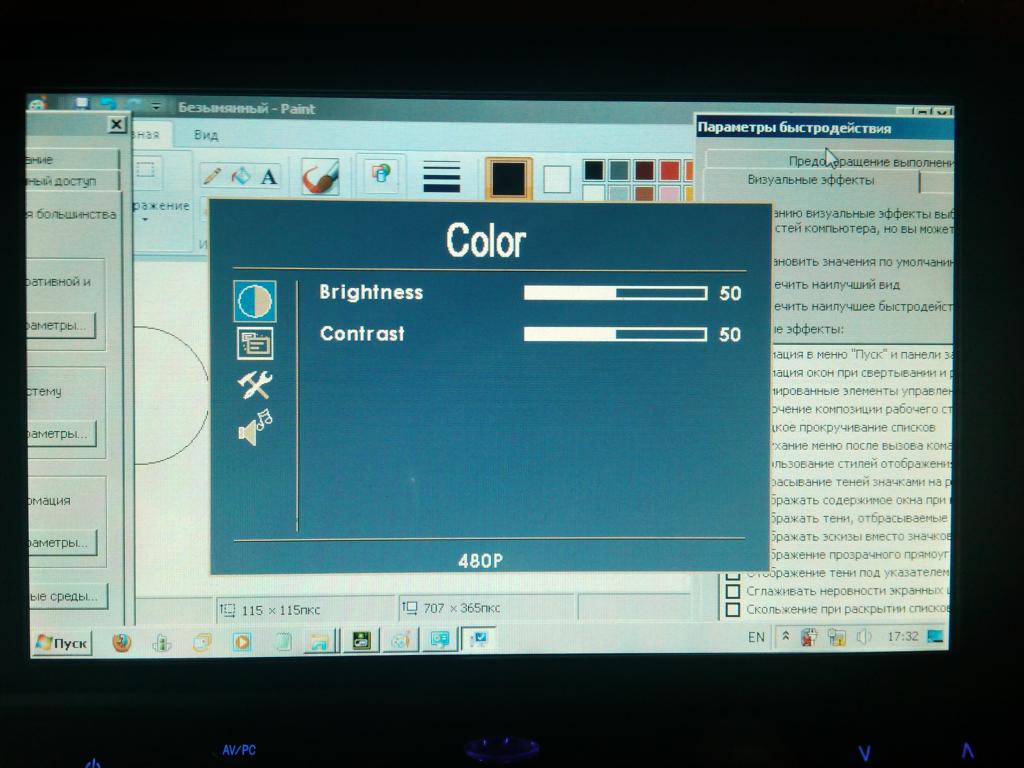Select the Color 1 foreground swatch
Image resolution: width=1024 pixels, height=768 pixels.
pyautogui.click(x=508, y=179)
